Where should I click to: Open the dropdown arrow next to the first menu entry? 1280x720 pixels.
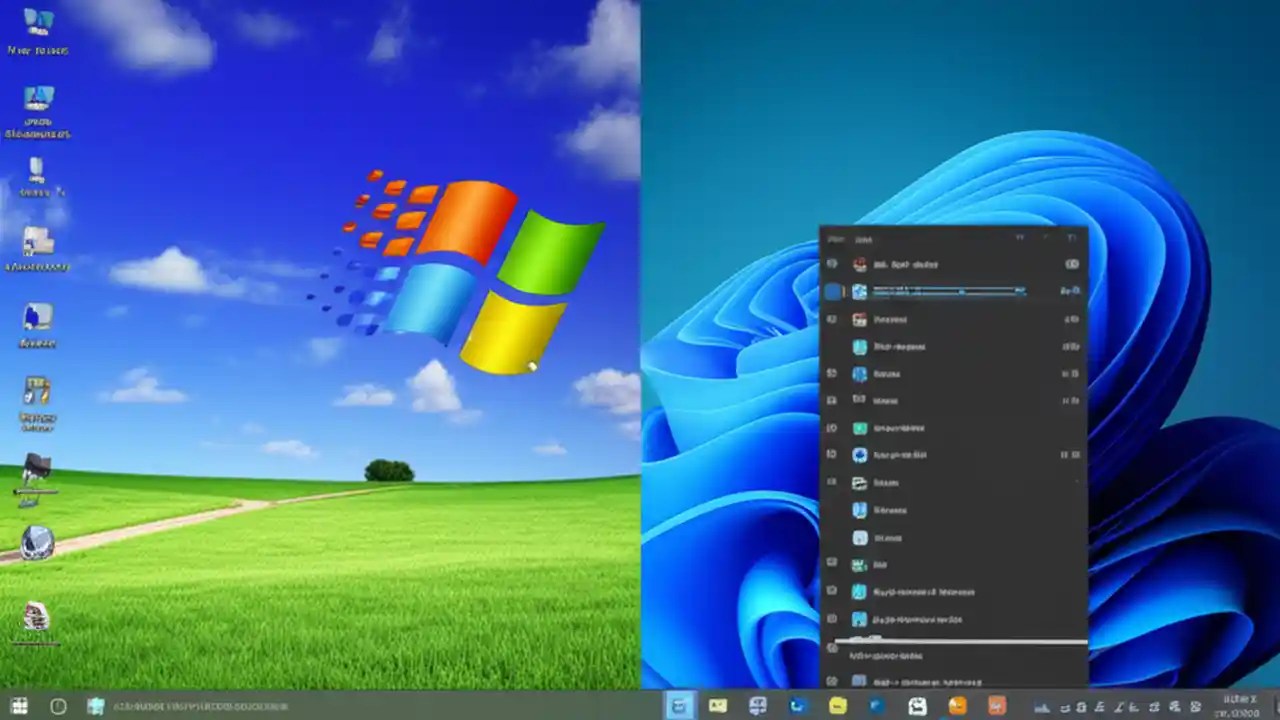coord(1072,264)
